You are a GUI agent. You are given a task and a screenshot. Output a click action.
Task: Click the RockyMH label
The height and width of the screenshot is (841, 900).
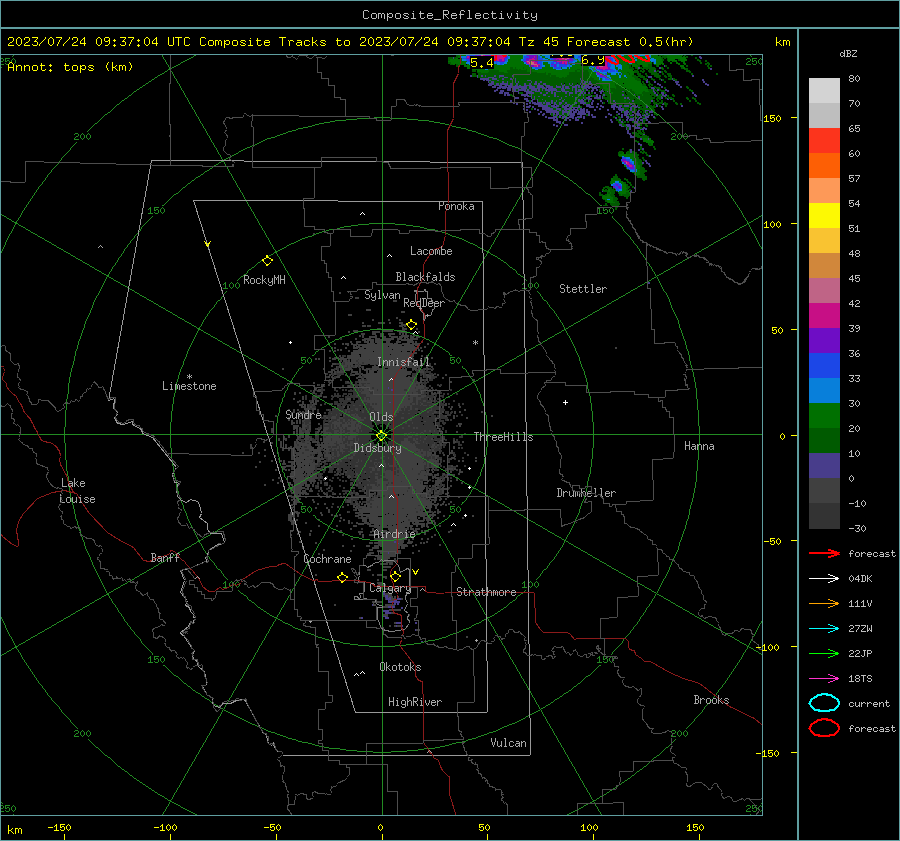click(x=264, y=280)
